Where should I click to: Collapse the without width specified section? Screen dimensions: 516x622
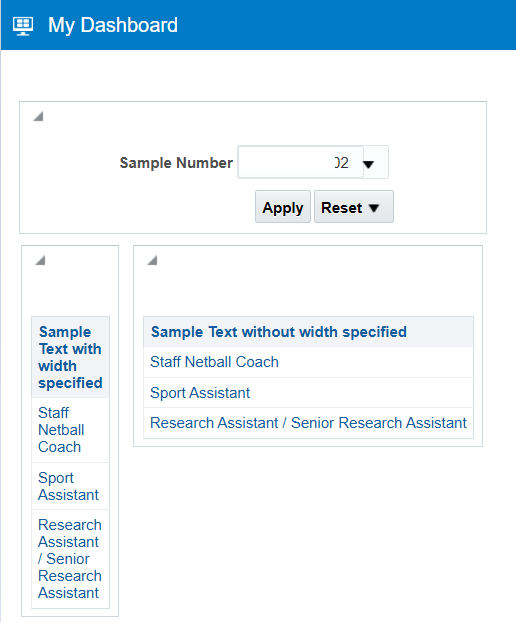coord(152,260)
